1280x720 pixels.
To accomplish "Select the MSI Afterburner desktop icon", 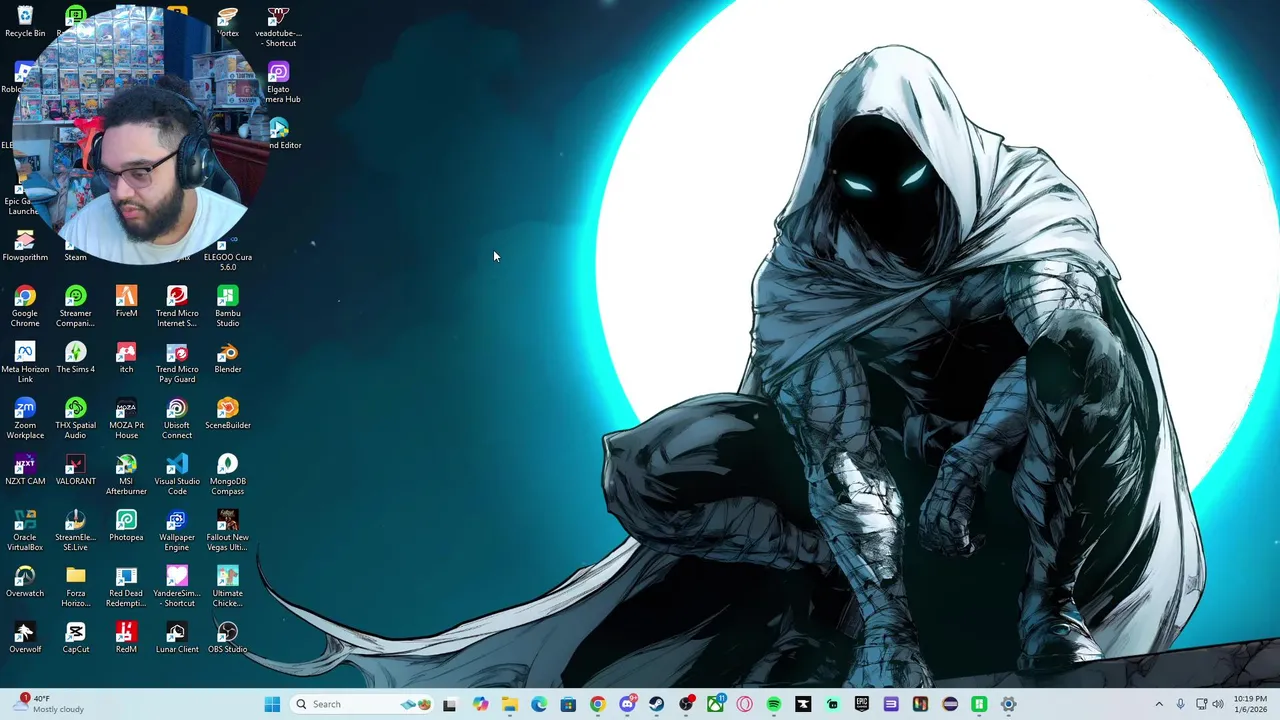I will (x=126, y=474).
